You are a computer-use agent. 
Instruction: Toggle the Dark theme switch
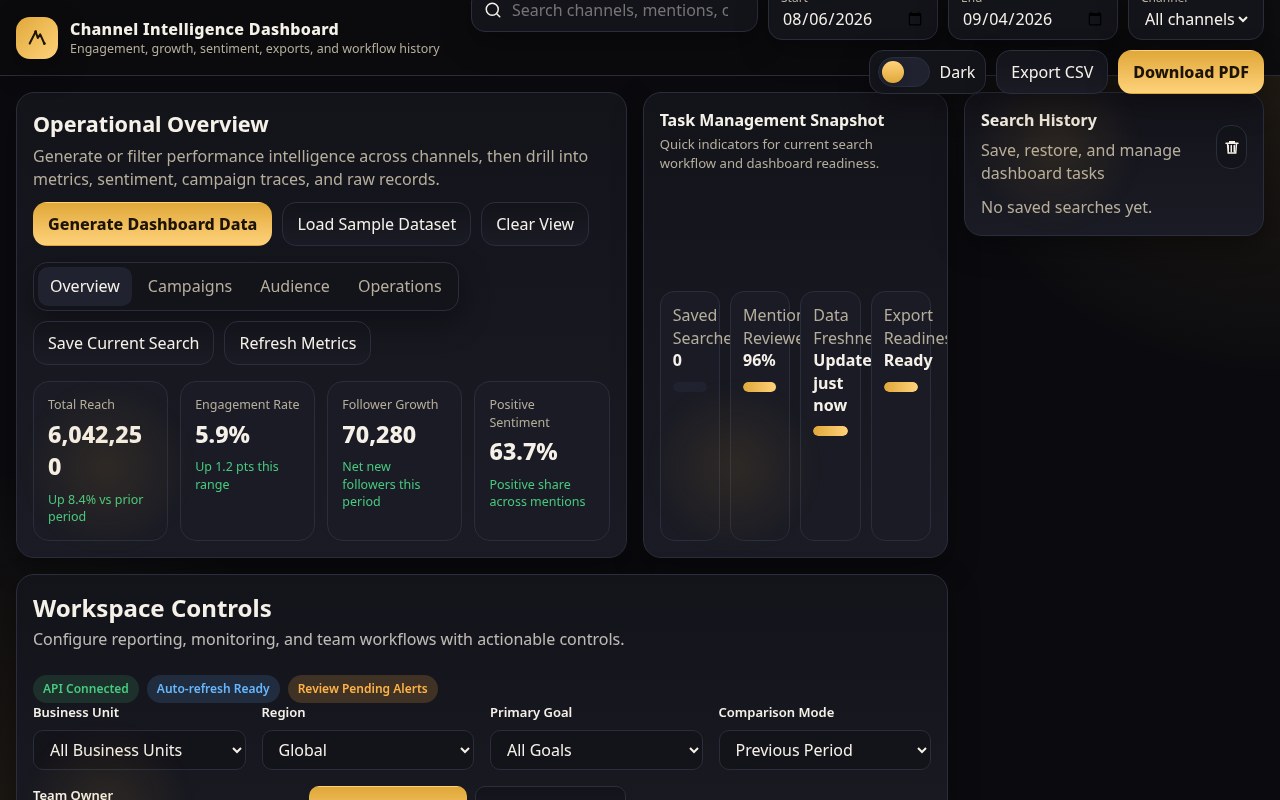[903, 72]
